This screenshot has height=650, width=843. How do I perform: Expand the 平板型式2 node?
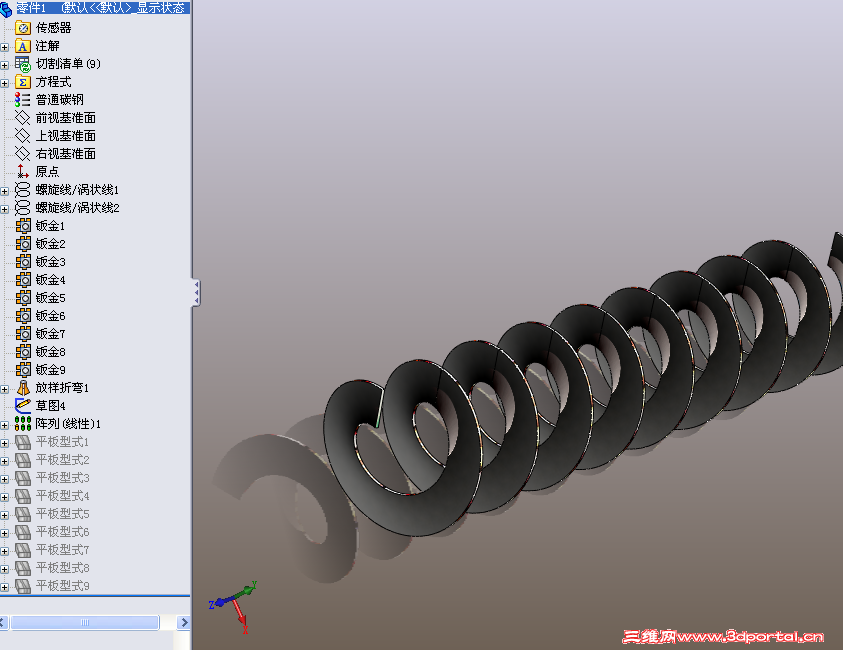click(x=5, y=461)
